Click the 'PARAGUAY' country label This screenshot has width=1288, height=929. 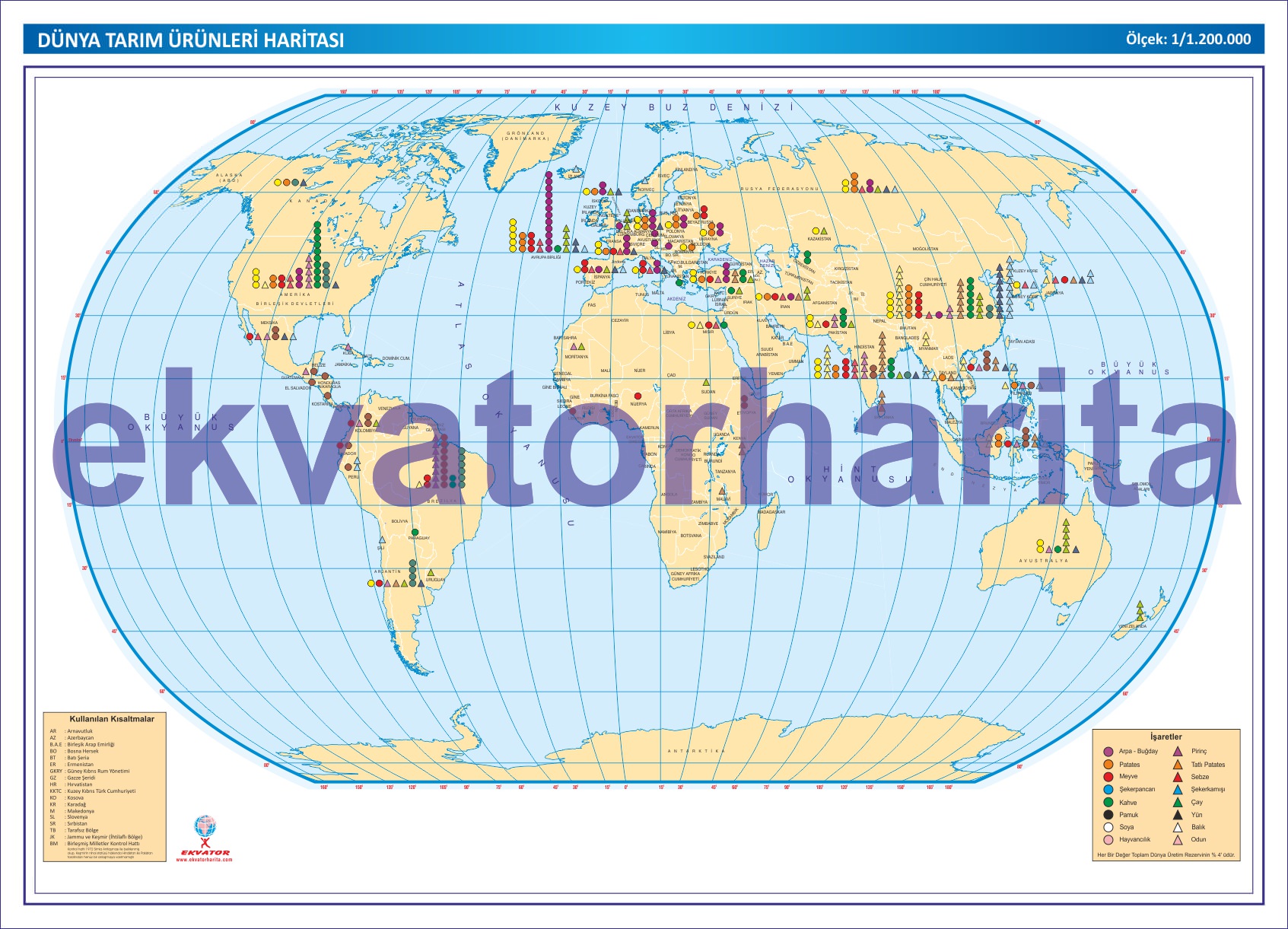point(419,538)
